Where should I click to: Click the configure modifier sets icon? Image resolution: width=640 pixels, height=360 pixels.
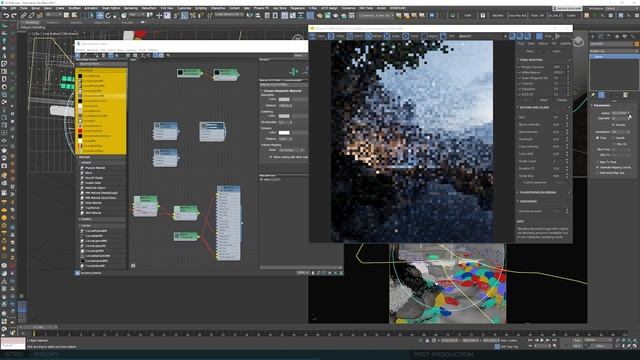tap(625, 95)
